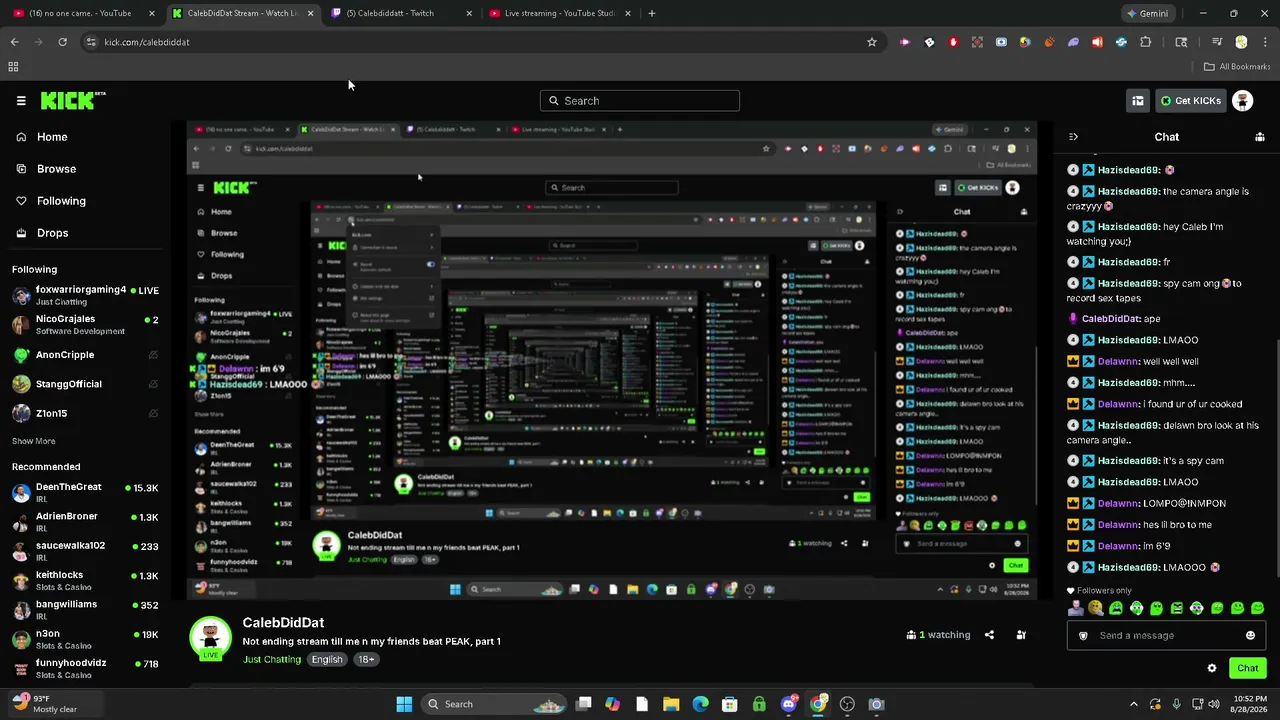Click the live stream video player
Viewport: 1280px width, 720px height.
point(612,361)
